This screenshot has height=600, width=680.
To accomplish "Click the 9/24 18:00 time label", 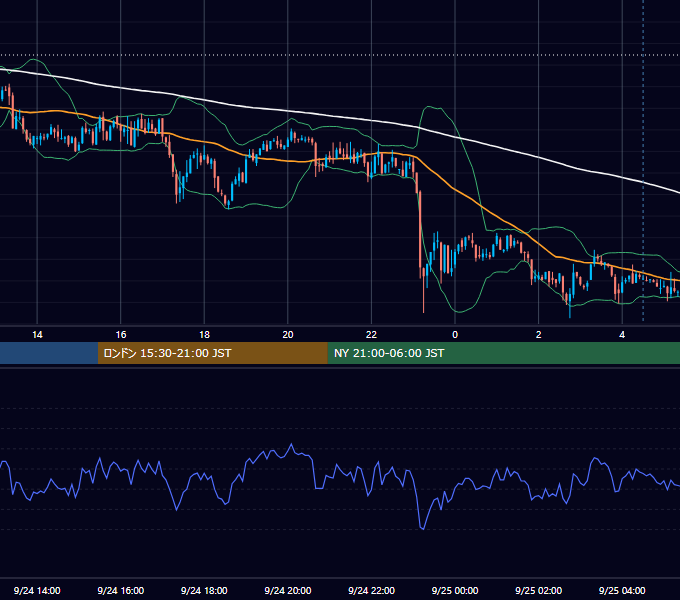I will click(x=204, y=590).
